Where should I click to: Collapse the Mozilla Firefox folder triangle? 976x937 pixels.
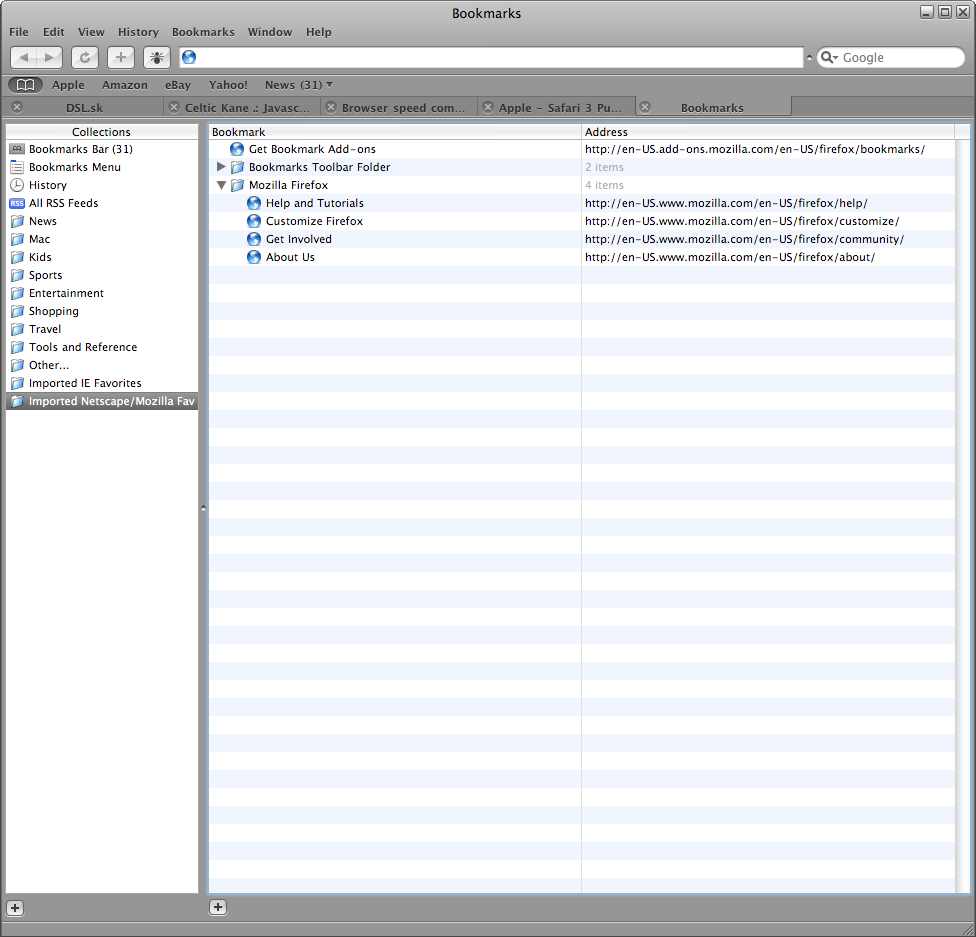(221, 185)
